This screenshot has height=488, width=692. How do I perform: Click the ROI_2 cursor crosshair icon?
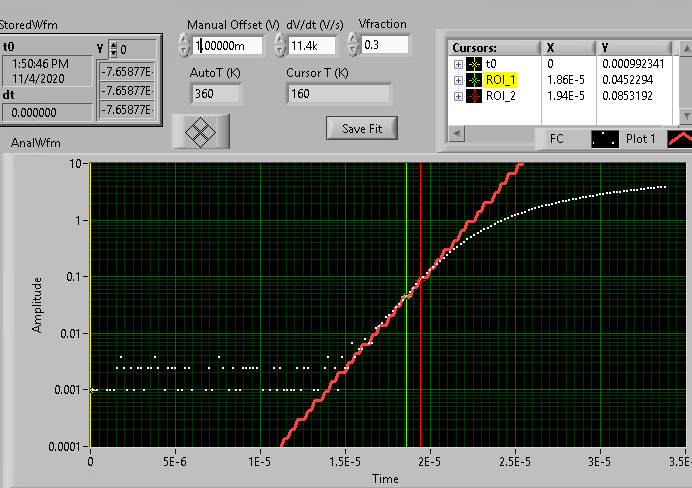point(474,96)
